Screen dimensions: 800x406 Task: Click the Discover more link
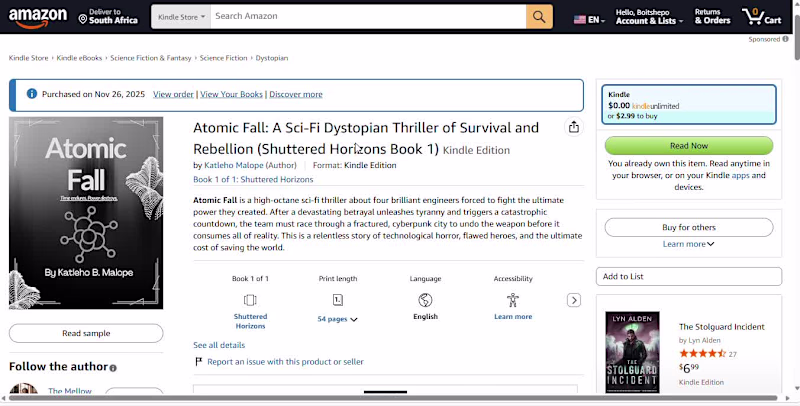pyautogui.click(x=296, y=94)
